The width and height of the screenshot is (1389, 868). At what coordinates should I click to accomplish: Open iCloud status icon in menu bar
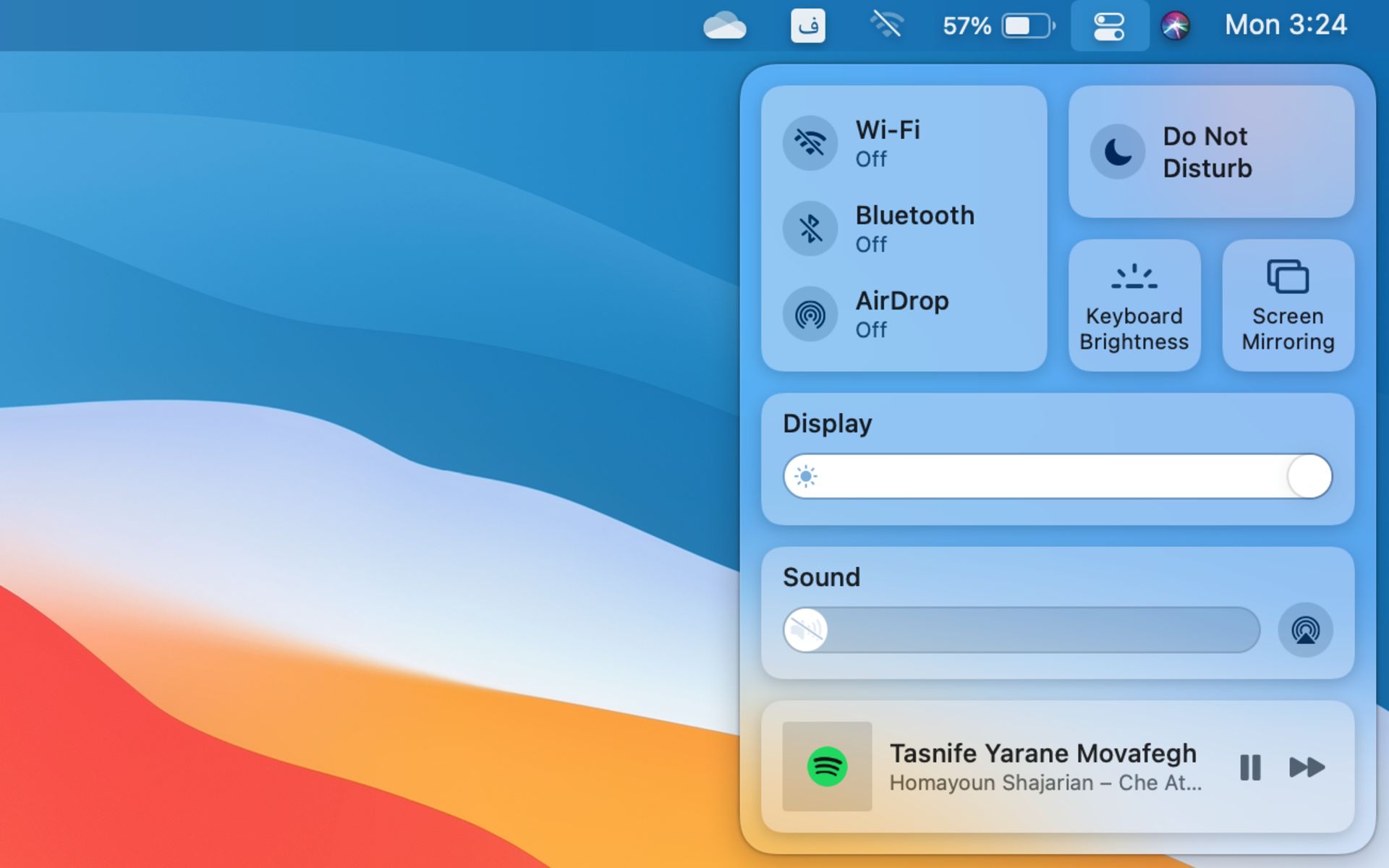coord(724,26)
